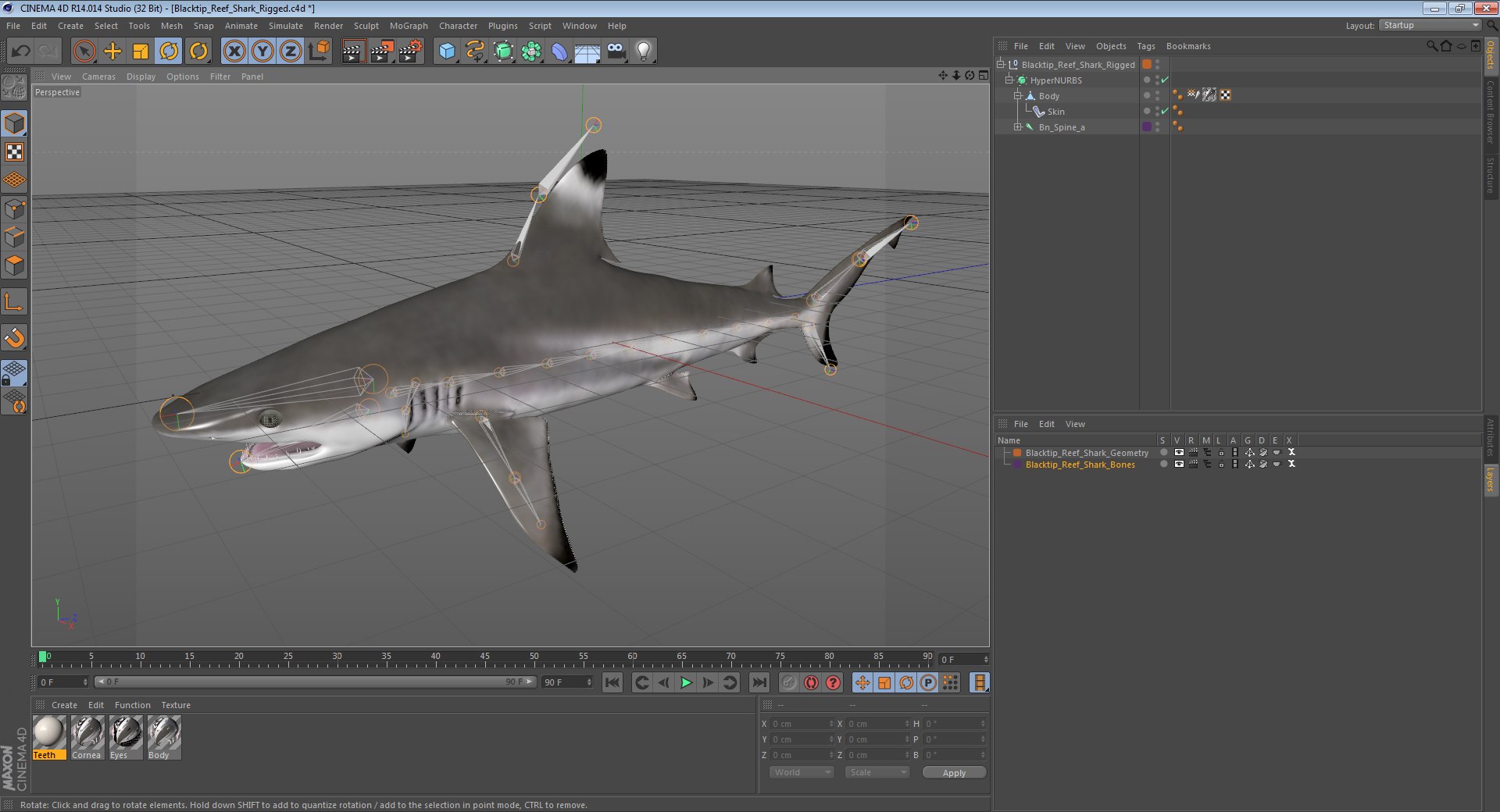1500x812 pixels.
Task: Select the Rotate tool
Action: 169,52
